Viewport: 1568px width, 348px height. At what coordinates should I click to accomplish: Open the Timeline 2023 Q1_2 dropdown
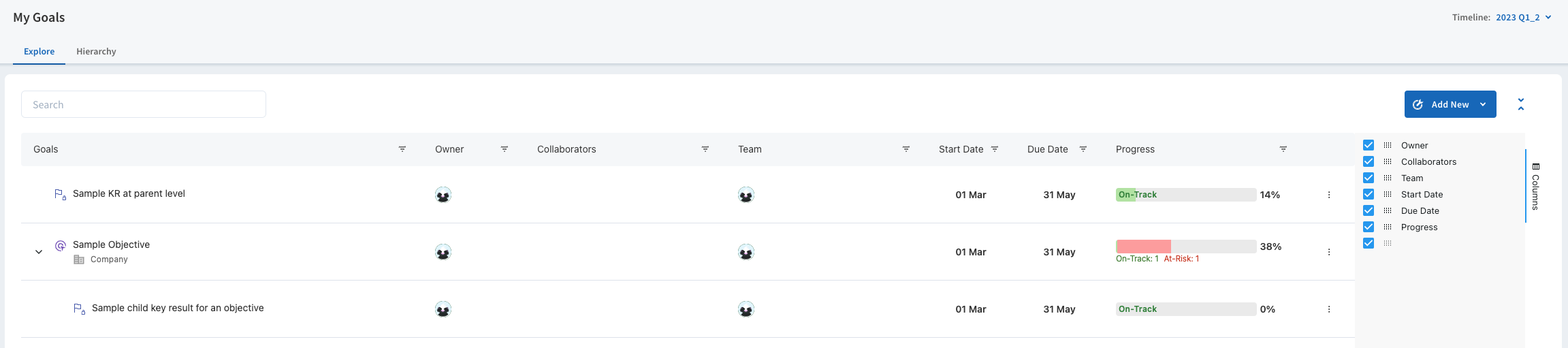coord(1524,18)
